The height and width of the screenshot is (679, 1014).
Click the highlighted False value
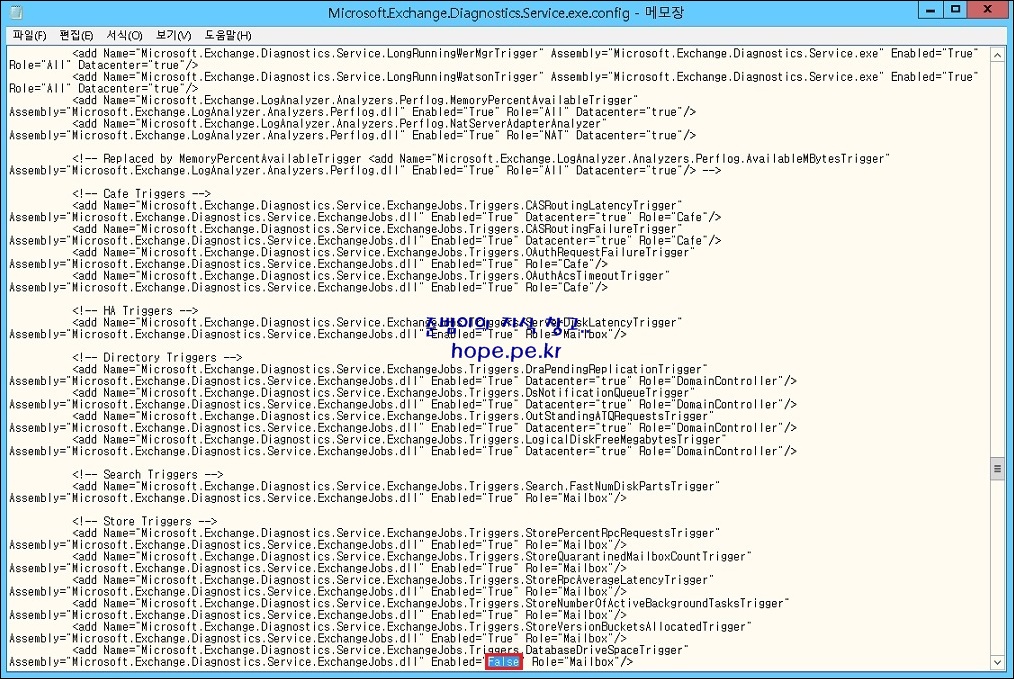(x=504, y=662)
